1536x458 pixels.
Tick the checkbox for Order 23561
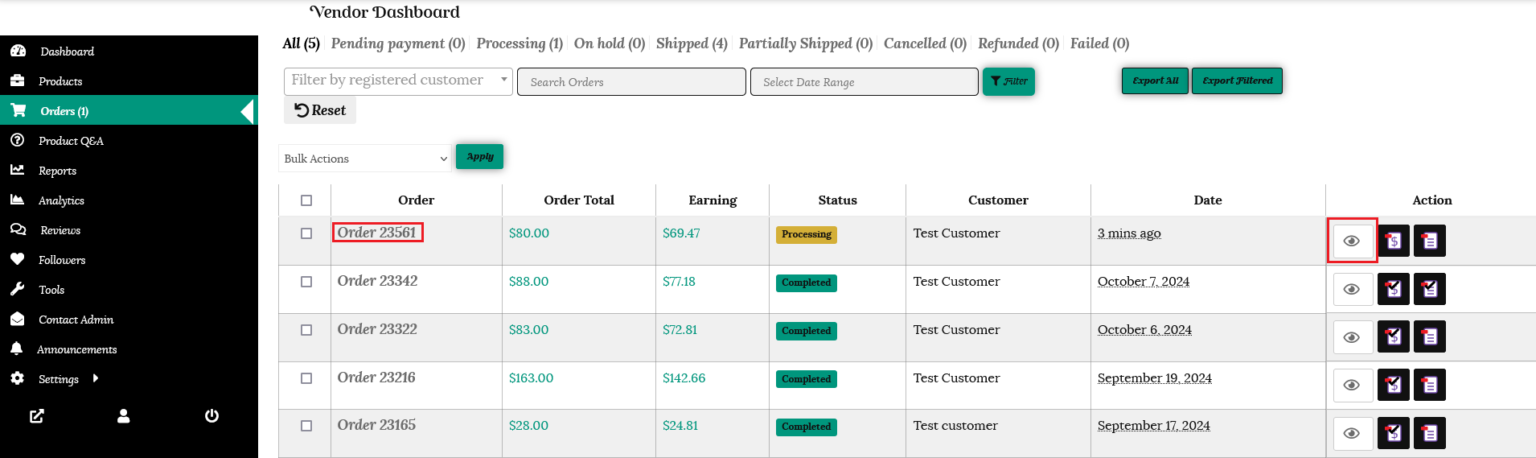click(306, 233)
